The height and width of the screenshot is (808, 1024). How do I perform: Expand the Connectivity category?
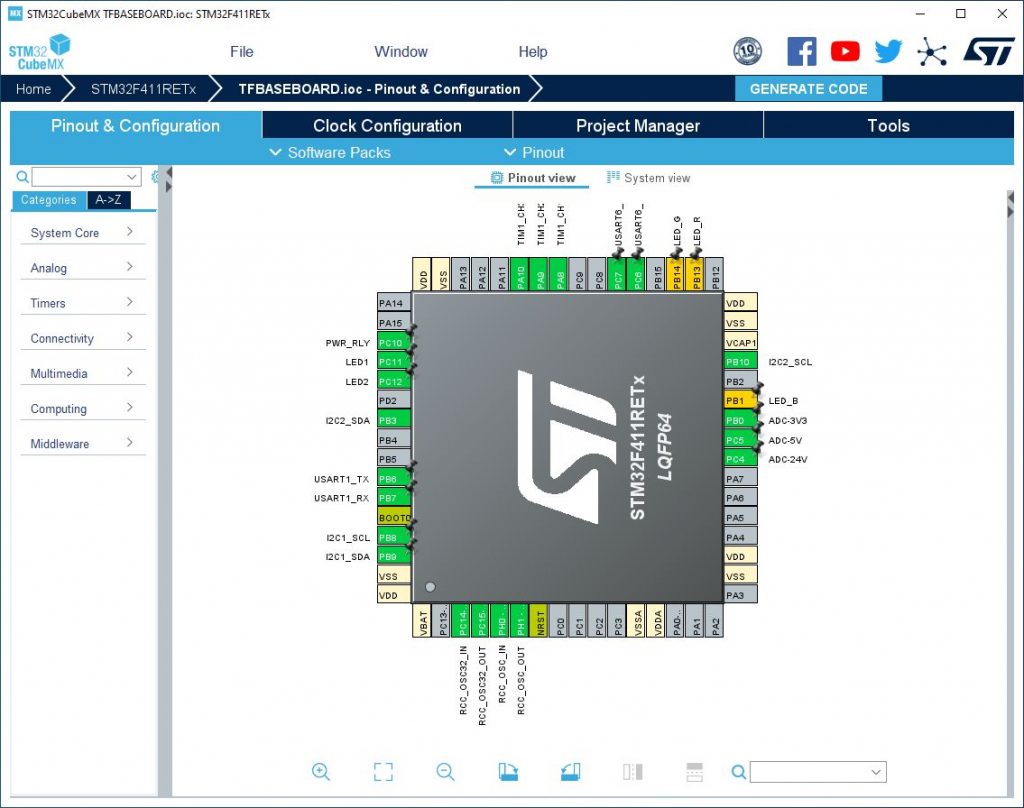click(82, 339)
